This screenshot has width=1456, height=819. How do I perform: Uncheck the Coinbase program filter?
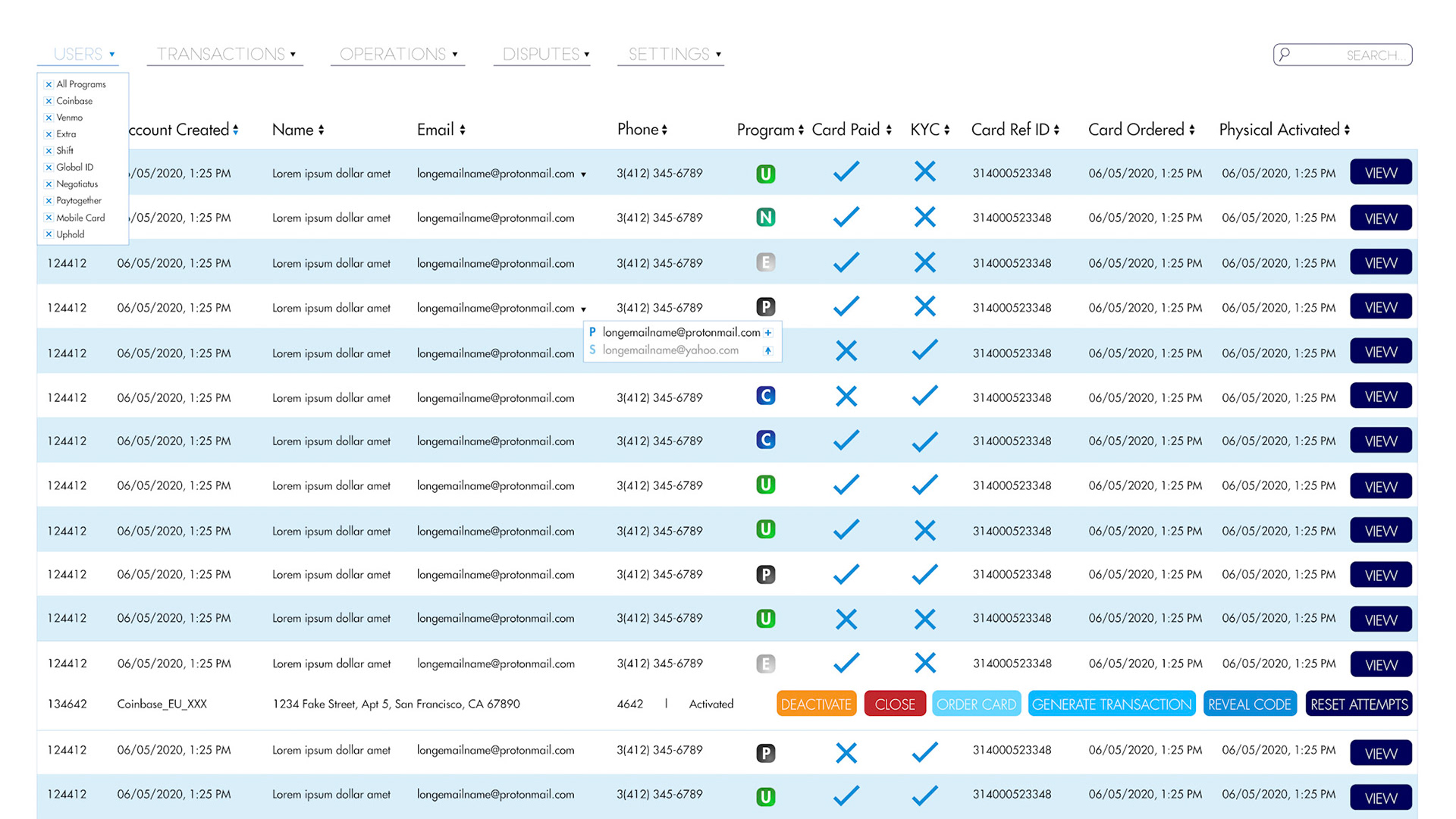tap(49, 101)
